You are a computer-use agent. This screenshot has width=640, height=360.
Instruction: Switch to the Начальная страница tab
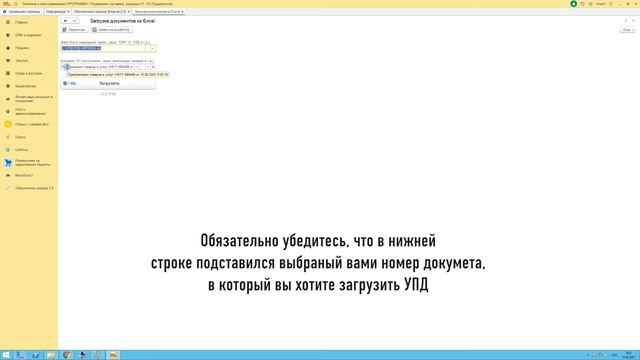coord(22,12)
